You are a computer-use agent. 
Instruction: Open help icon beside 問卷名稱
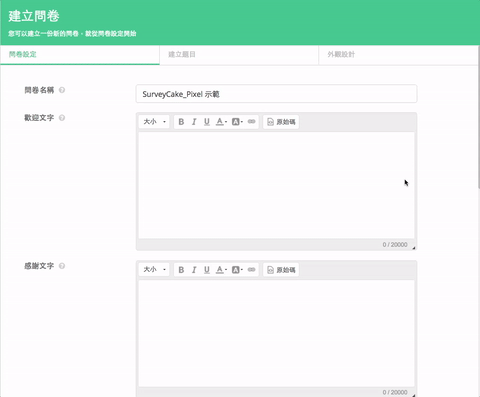click(x=62, y=90)
